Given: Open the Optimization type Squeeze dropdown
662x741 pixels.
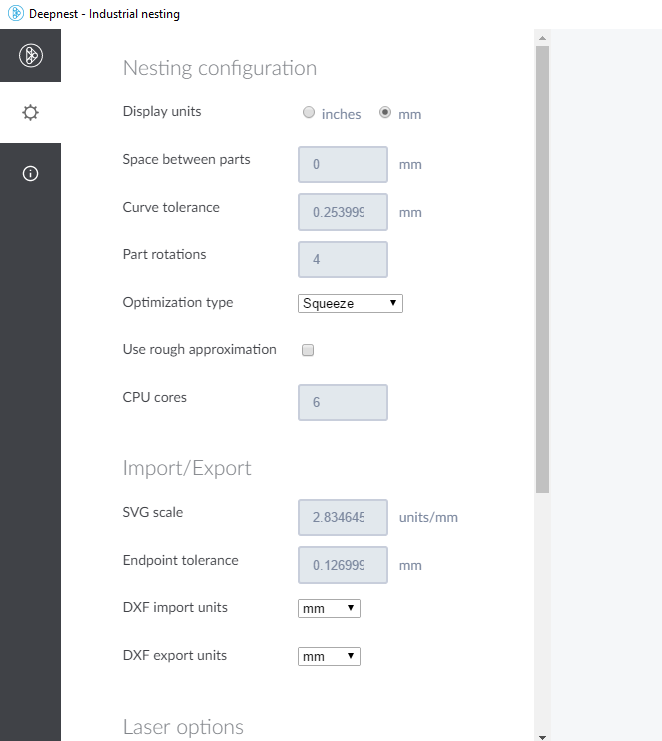Looking at the screenshot, I should point(350,303).
